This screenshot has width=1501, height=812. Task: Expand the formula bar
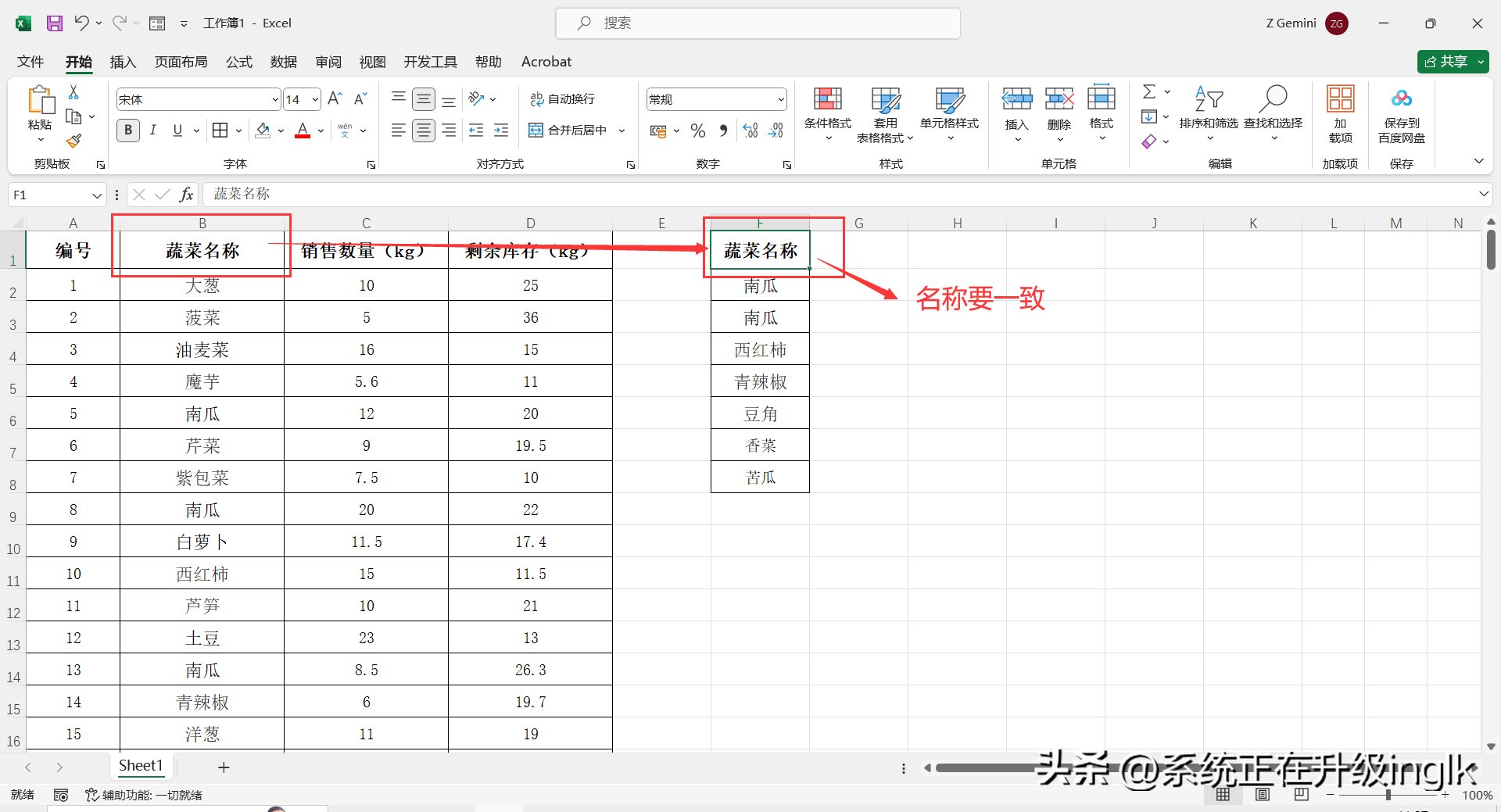1483,194
